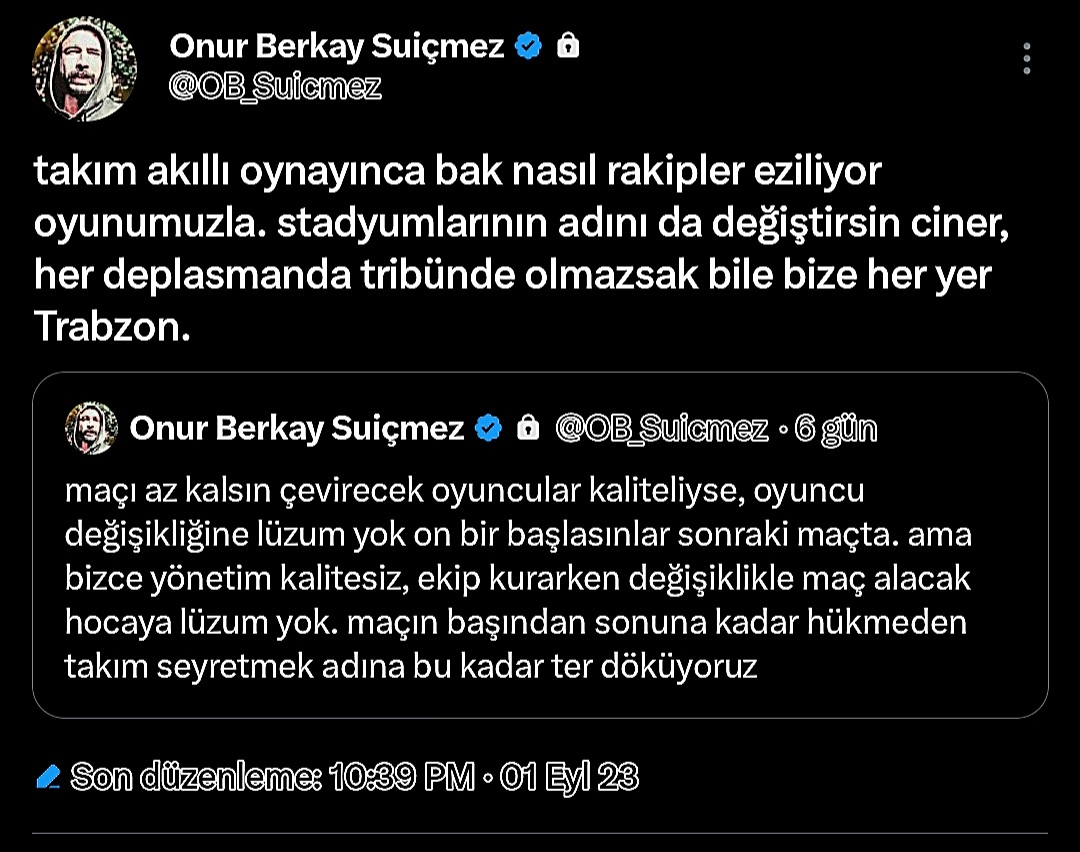Click the author name inside the quoted tweet
This screenshot has width=1080, height=852.
click(x=297, y=429)
